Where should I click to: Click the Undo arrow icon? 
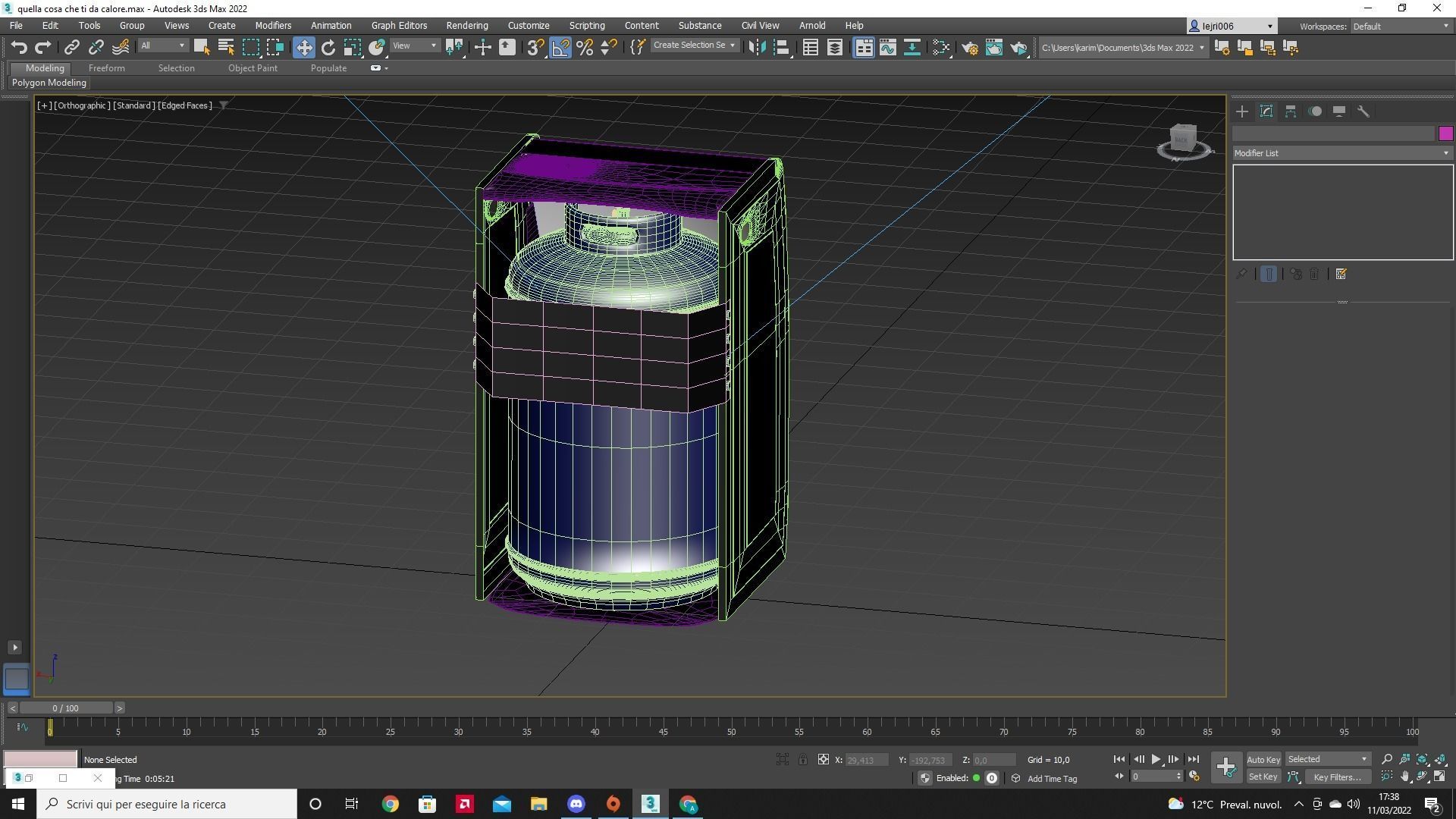click(x=19, y=47)
